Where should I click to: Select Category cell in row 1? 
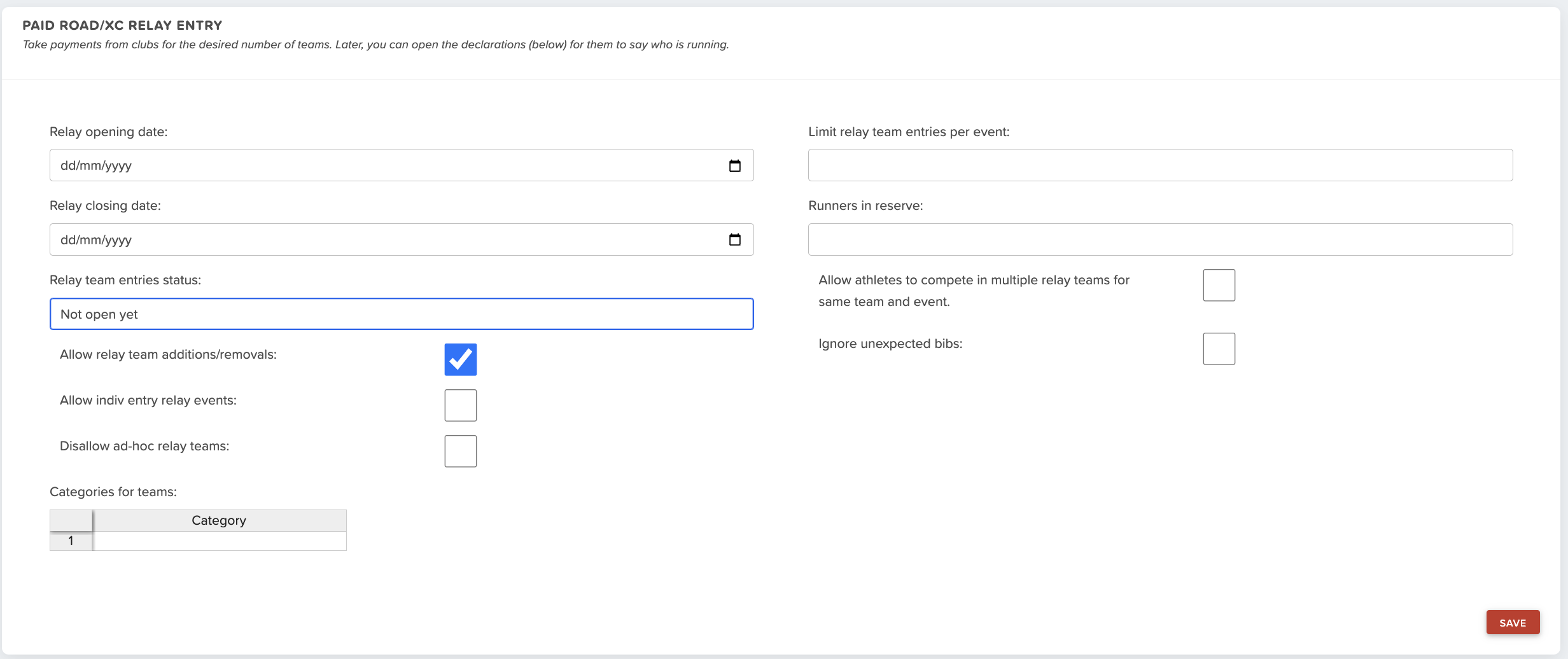coord(220,541)
